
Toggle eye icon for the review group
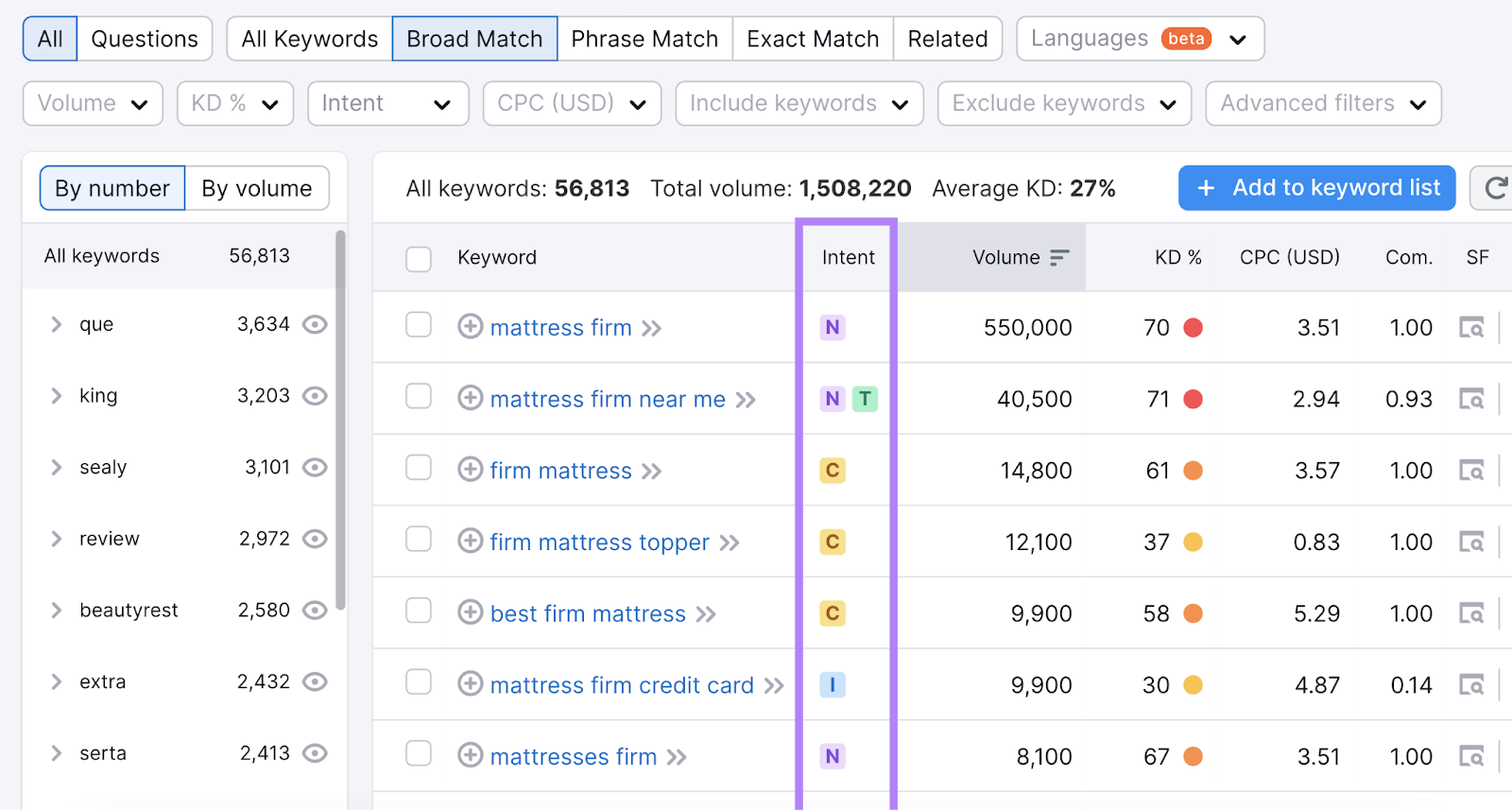(315, 539)
